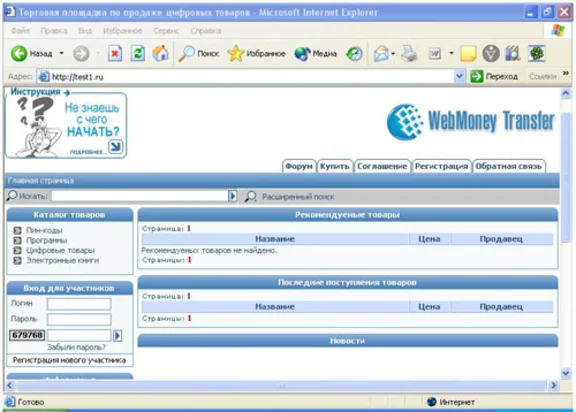Open the Справка menu

click(206, 31)
